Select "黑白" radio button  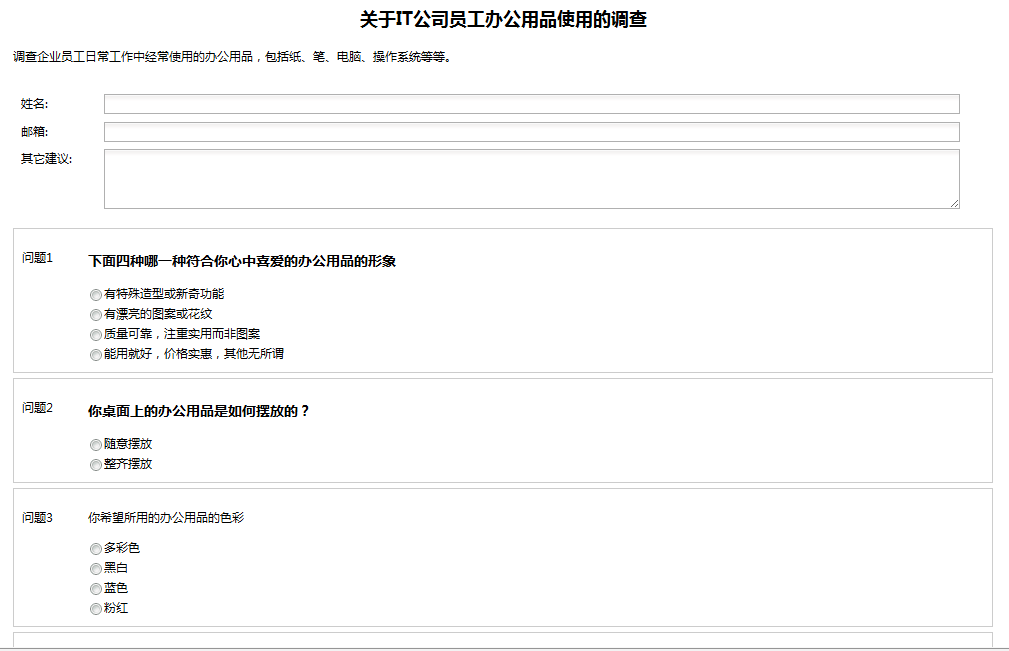96,569
